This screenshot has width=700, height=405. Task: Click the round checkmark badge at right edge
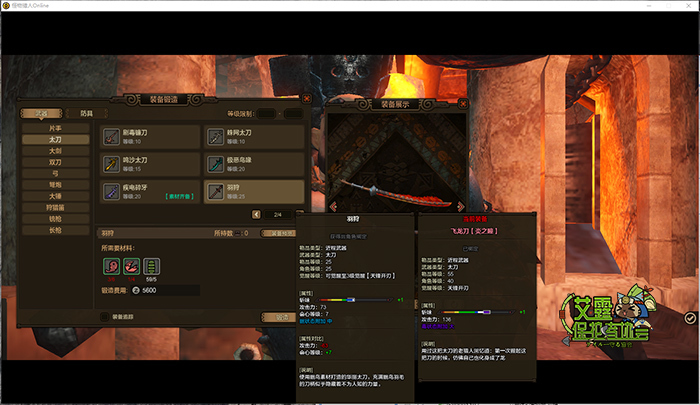[690, 317]
